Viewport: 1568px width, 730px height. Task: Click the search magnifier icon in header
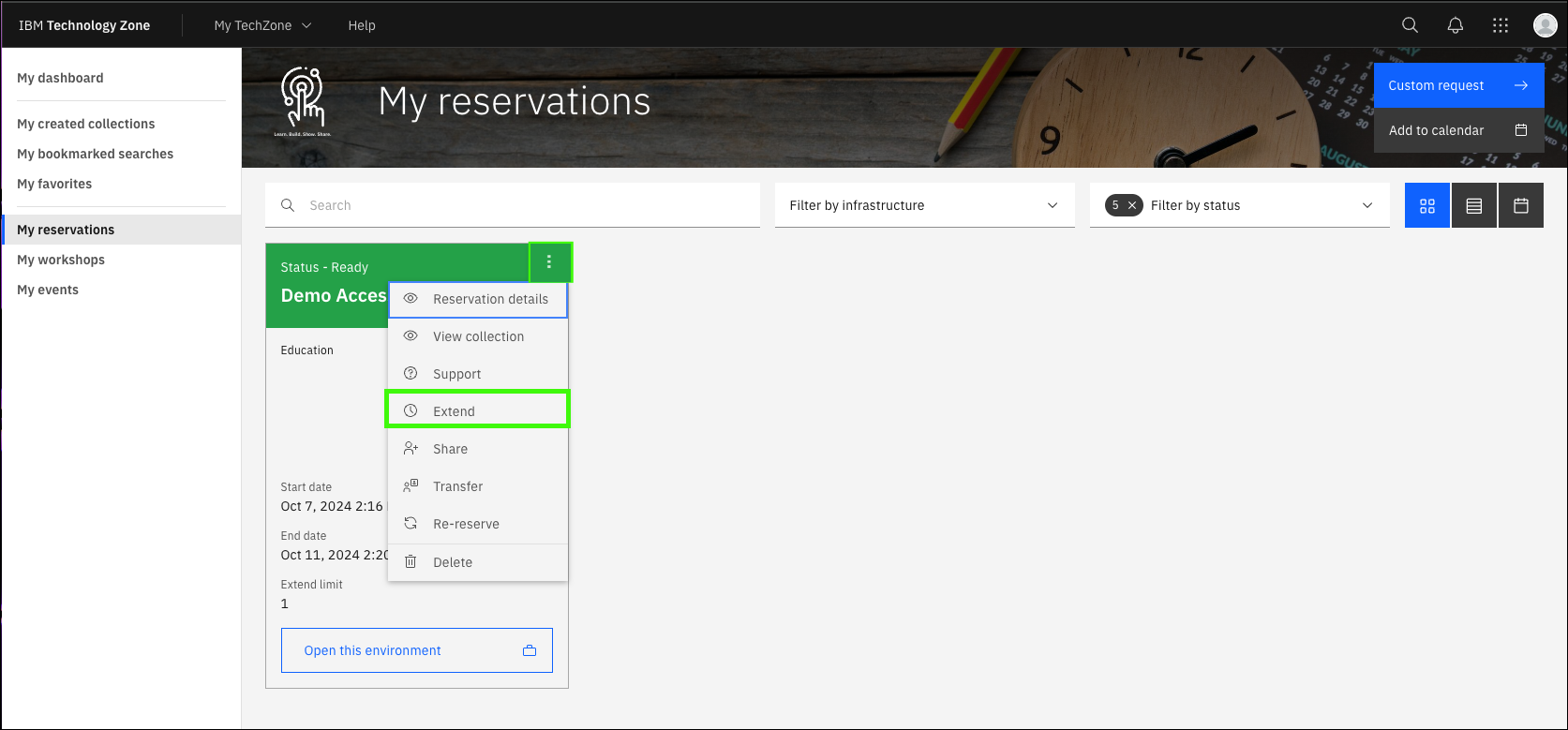click(x=1410, y=25)
